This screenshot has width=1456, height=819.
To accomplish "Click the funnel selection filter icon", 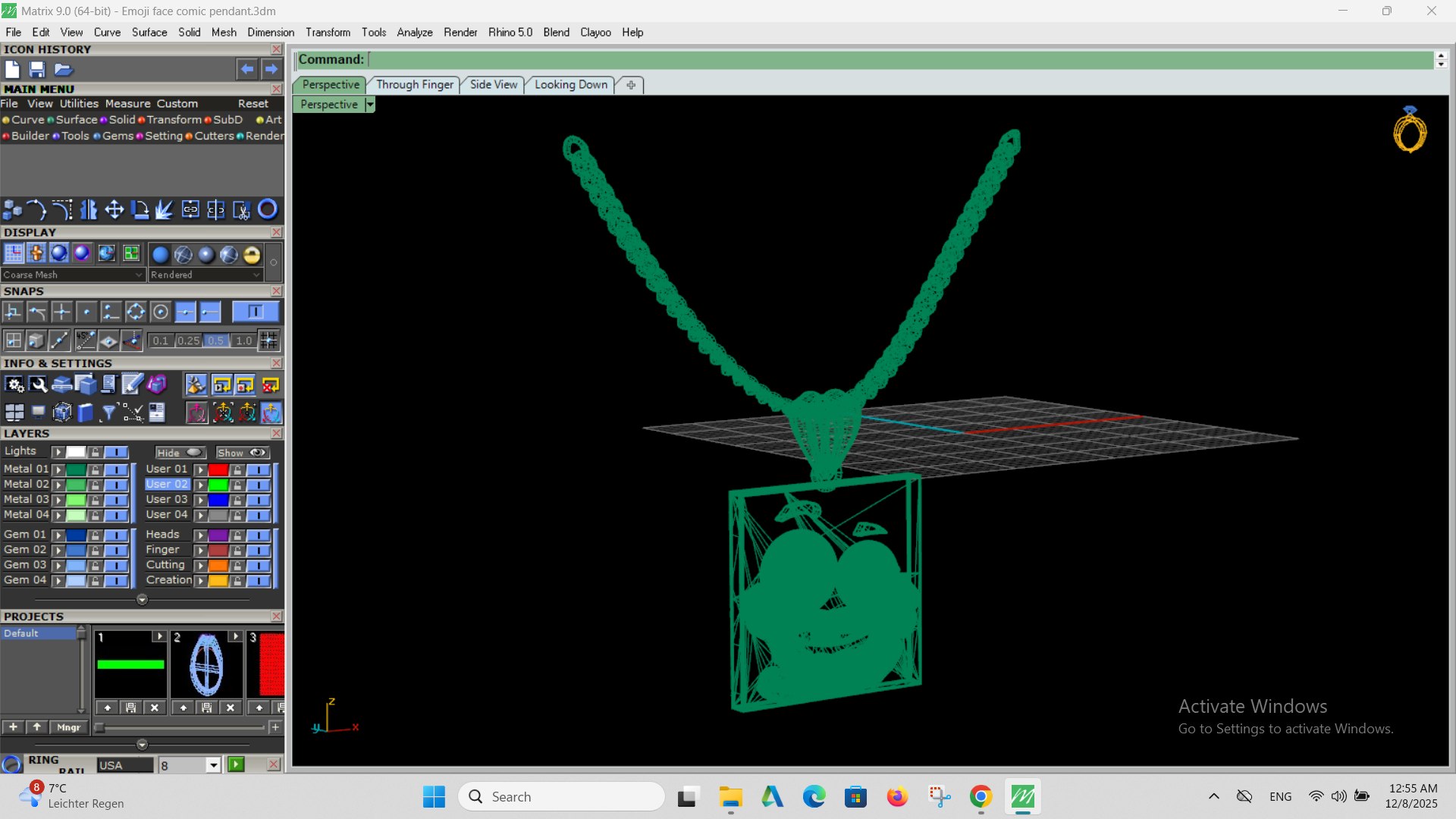I will [x=108, y=413].
